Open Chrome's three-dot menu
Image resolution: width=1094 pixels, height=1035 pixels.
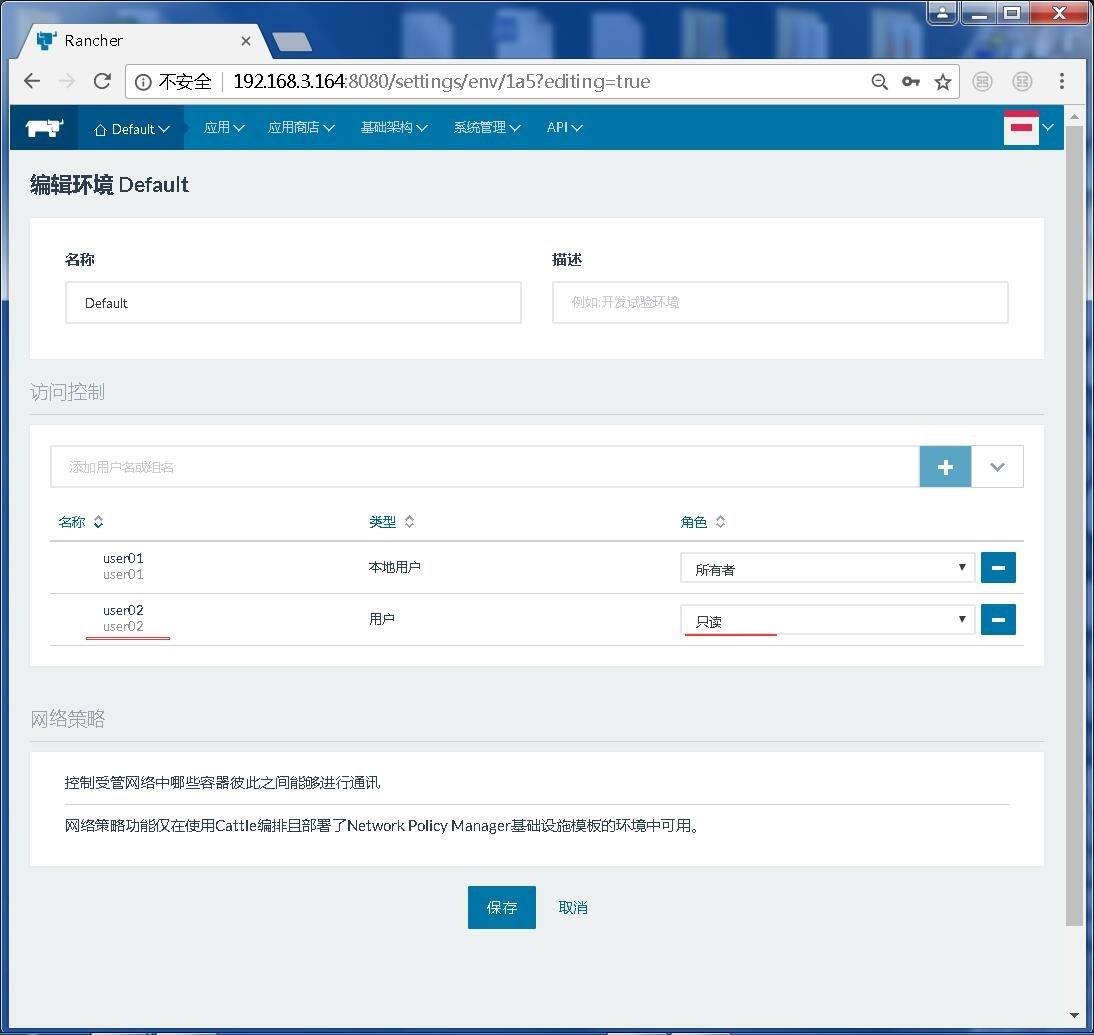(1062, 81)
